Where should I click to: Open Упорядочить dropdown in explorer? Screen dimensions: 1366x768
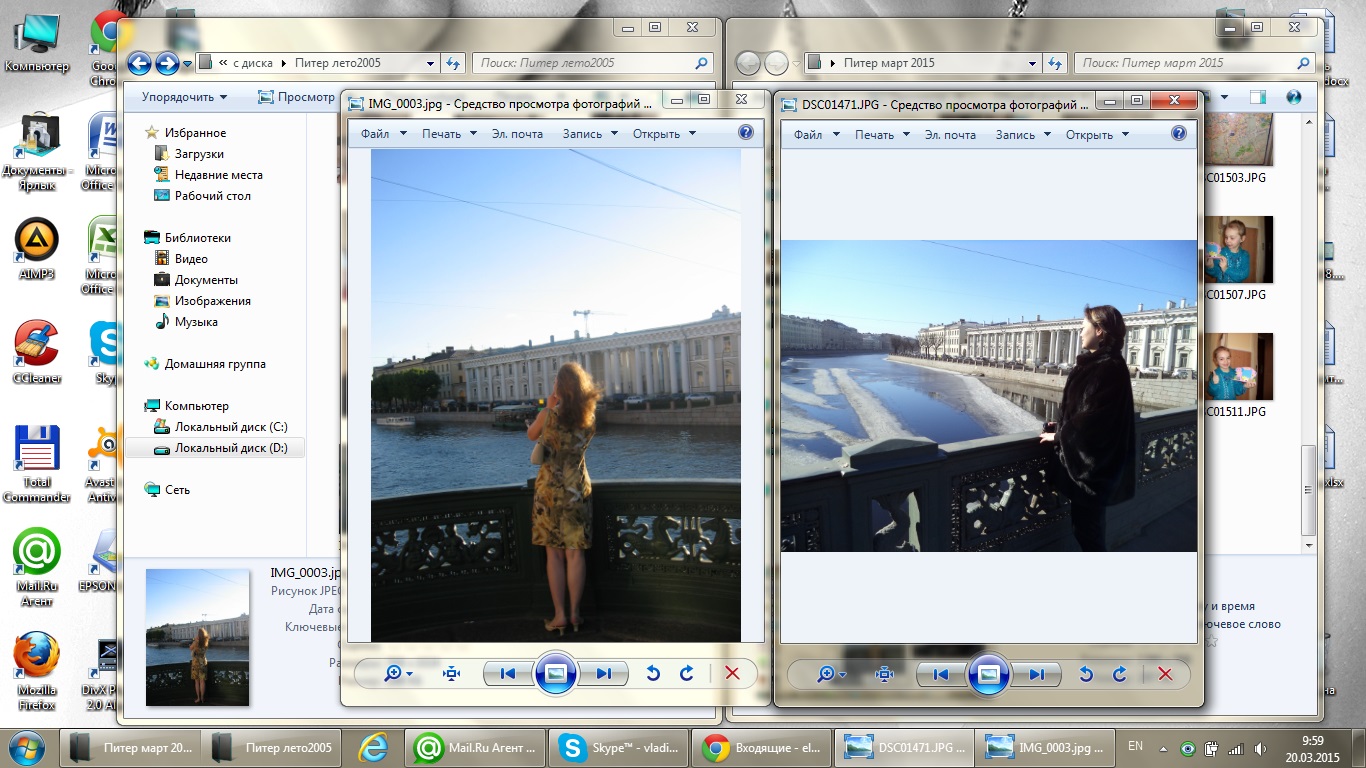(x=184, y=97)
